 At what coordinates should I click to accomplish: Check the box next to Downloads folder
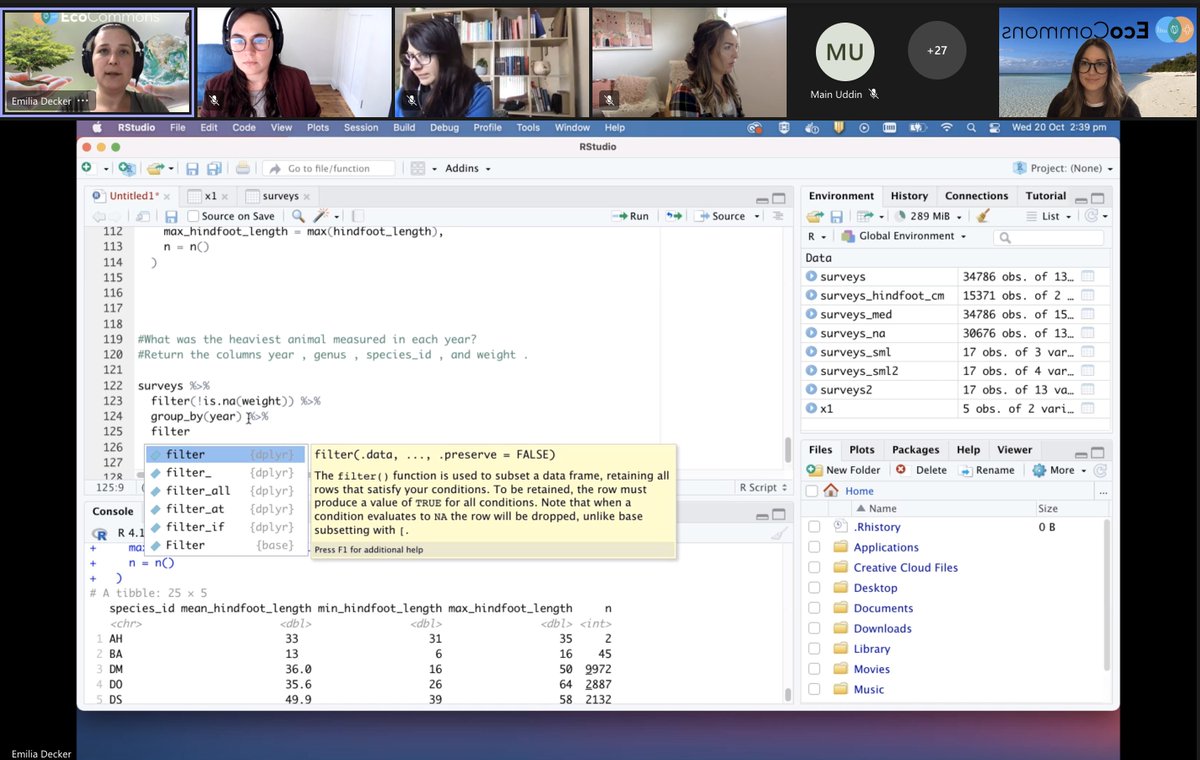(x=814, y=628)
